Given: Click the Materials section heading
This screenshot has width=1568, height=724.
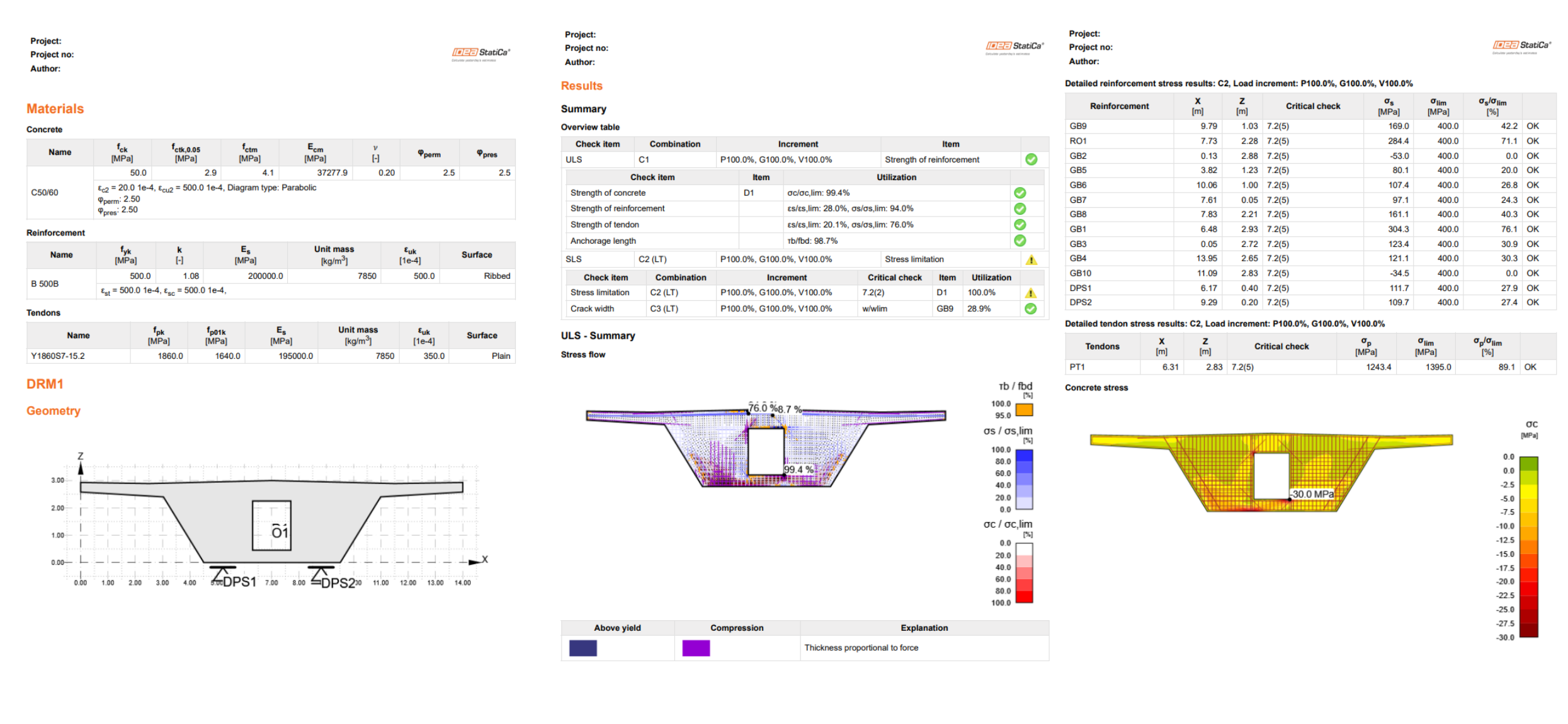Looking at the screenshot, I should point(55,109).
